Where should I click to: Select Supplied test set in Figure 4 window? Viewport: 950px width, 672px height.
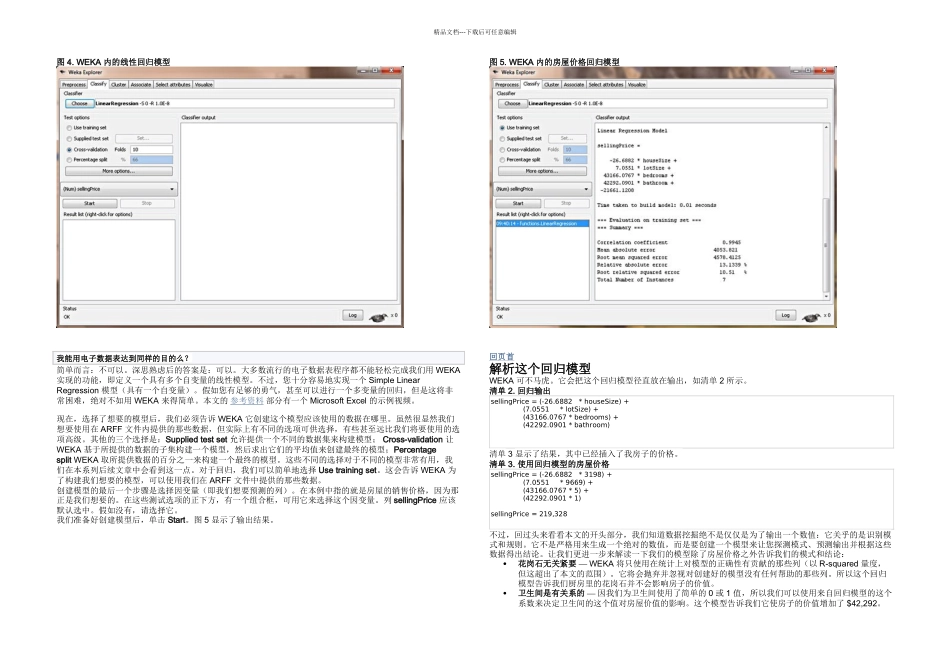point(69,139)
